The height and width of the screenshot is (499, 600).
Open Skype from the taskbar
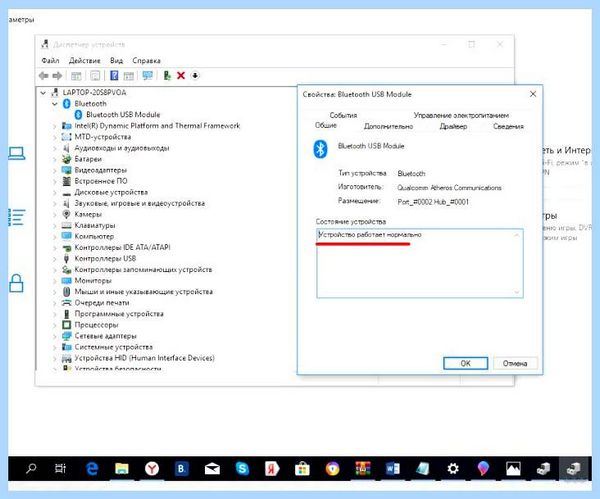click(x=242, y=468)
